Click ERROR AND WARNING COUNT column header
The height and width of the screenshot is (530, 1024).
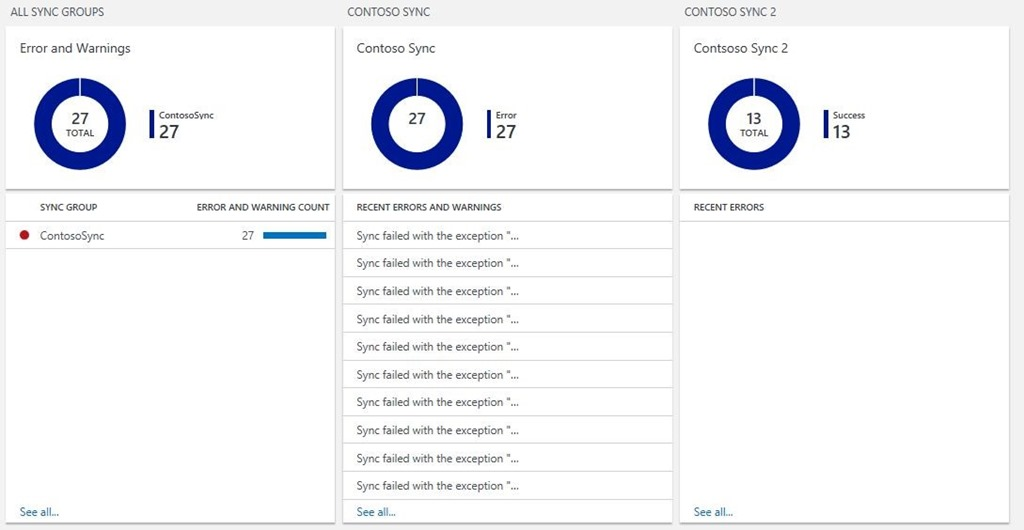263,207
